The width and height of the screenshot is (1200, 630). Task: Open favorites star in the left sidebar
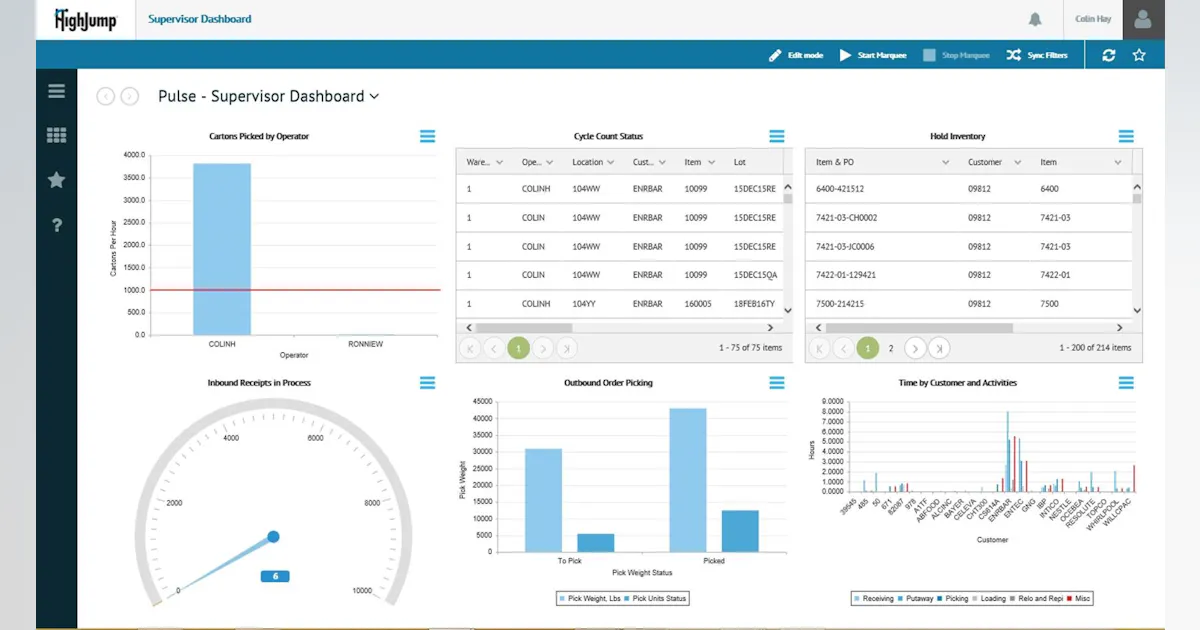point(56,180)
